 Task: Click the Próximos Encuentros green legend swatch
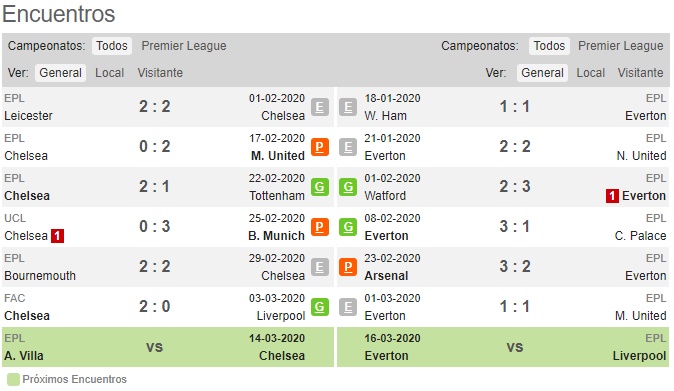(13, 380)
